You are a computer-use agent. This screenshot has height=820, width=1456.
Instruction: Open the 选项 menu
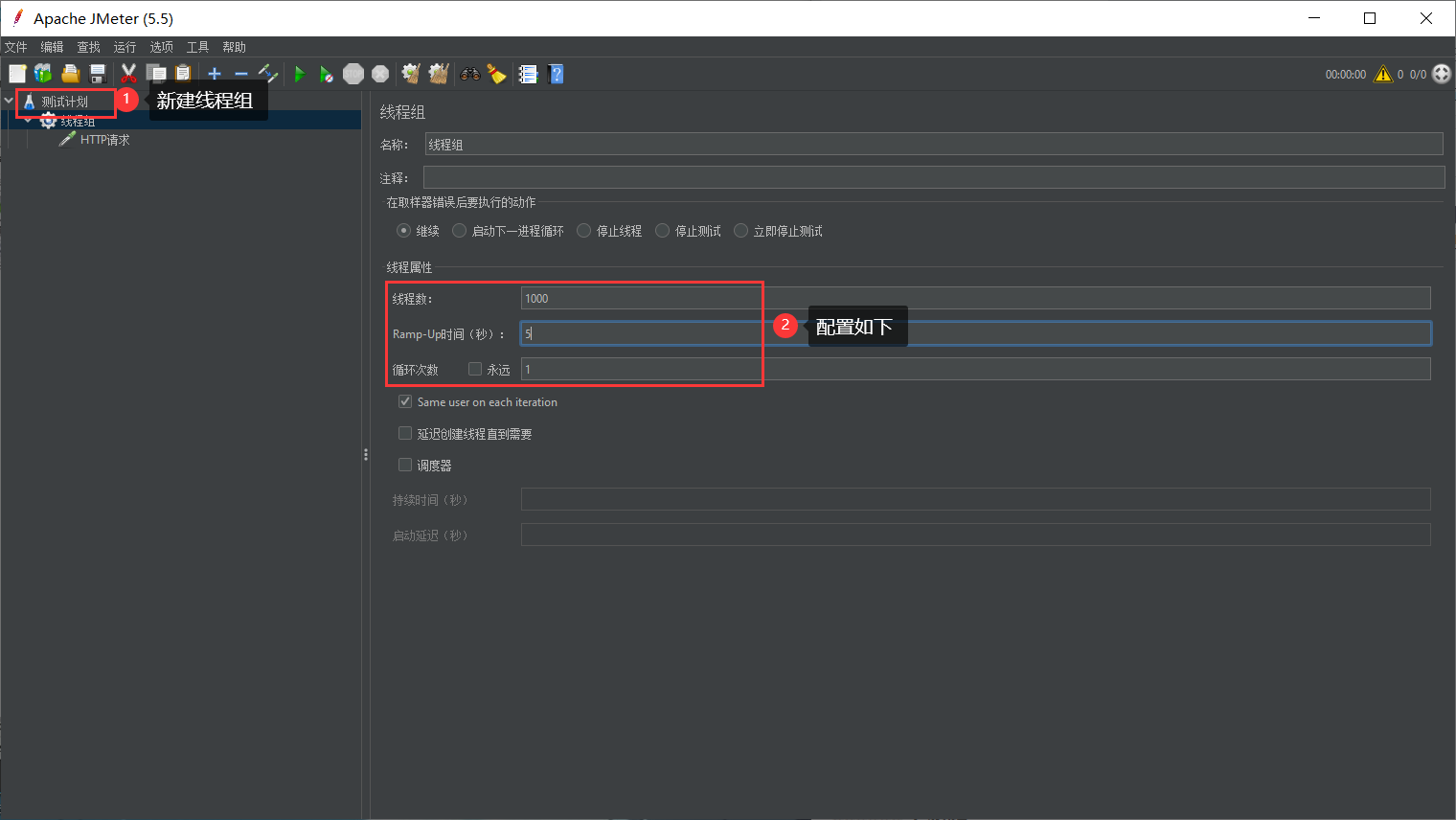coord(161,47)
